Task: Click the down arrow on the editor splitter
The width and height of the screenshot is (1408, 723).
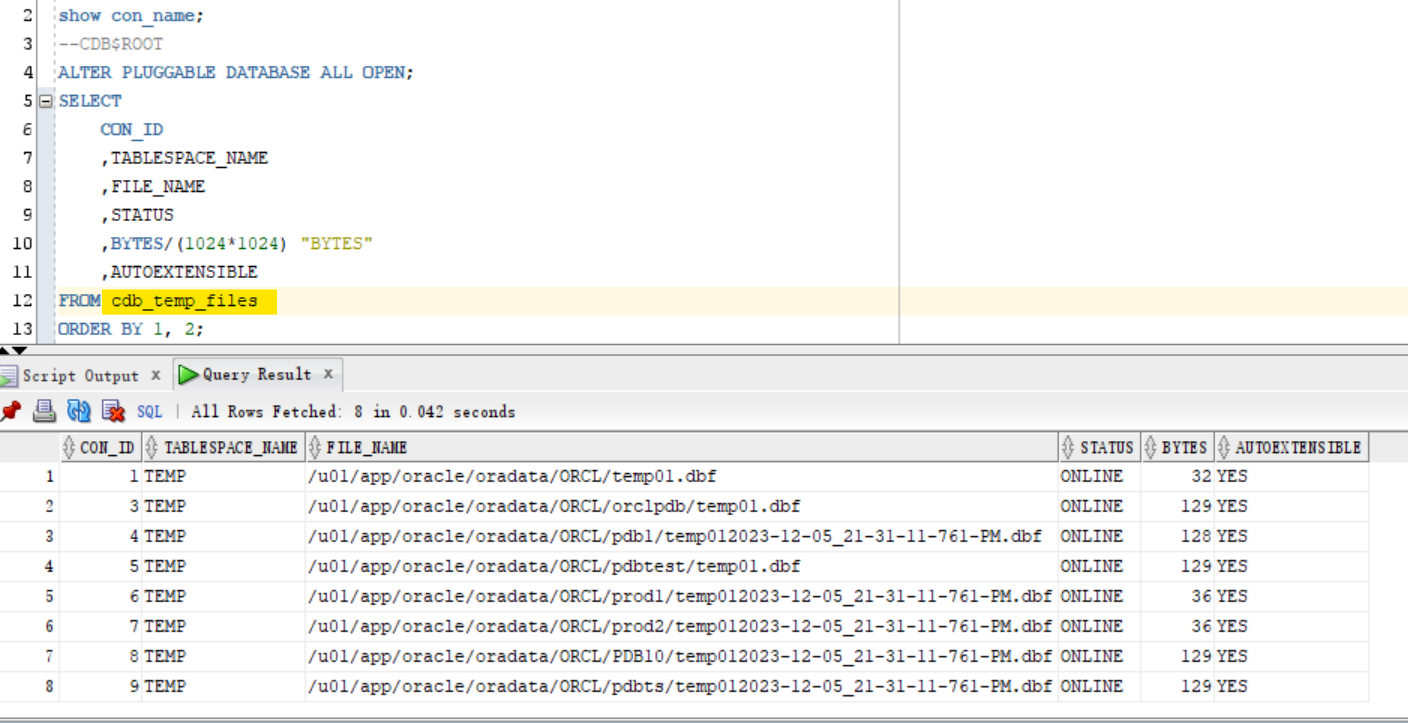Action: pyautogui.click(x=20, y=350)
